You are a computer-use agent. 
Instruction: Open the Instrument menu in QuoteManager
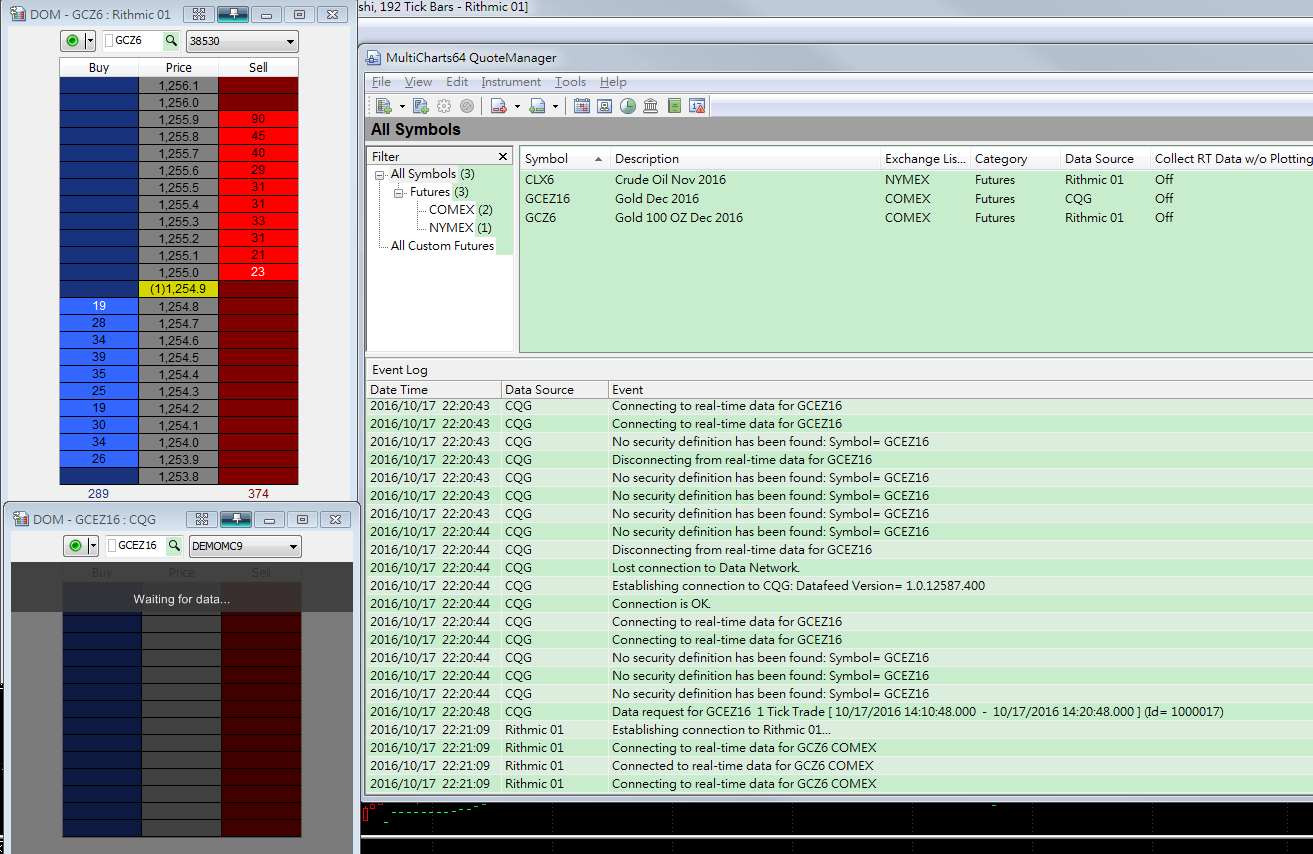coord(511,82)
